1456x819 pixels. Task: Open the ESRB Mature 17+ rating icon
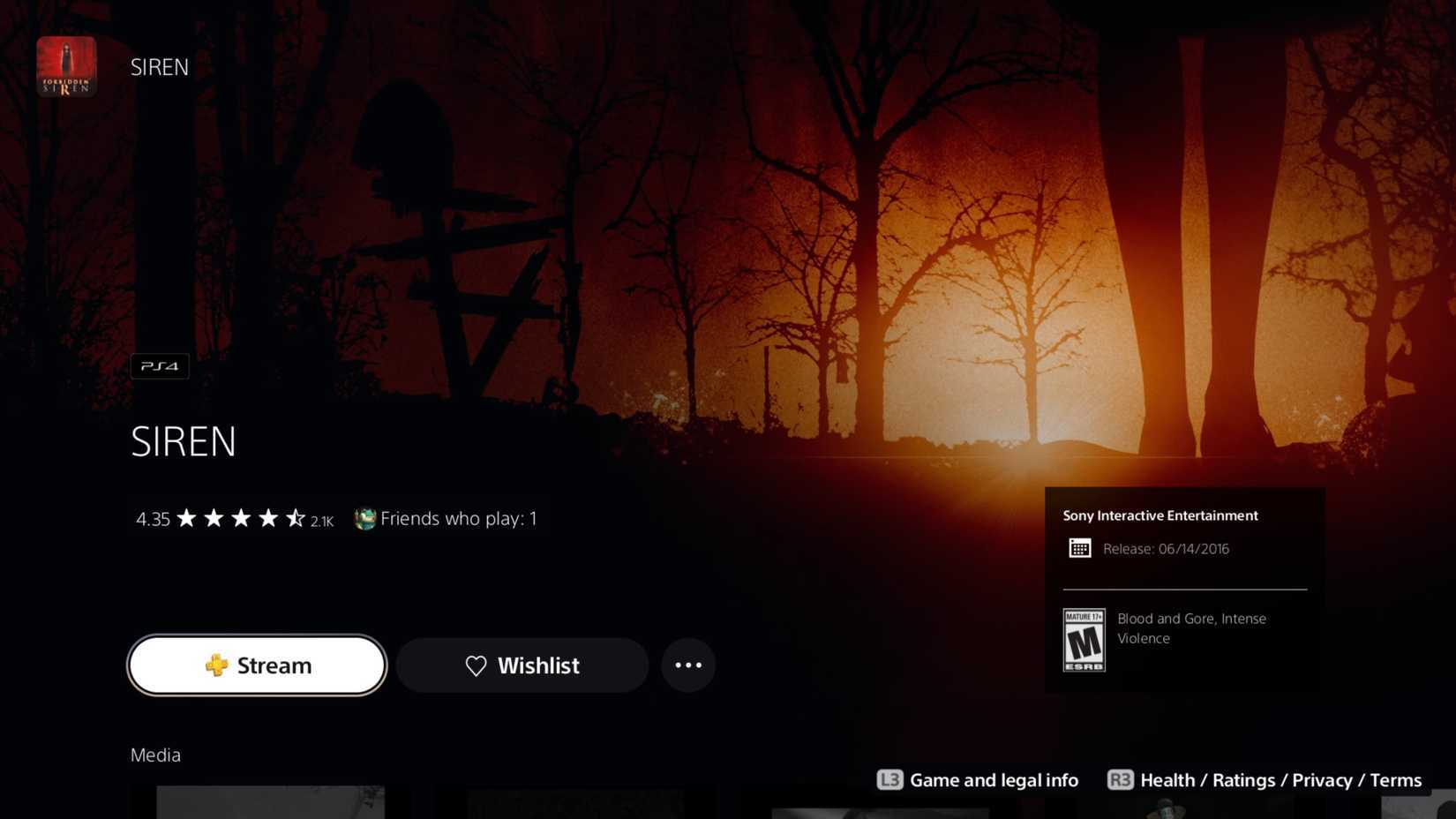tap(1084, 640)
